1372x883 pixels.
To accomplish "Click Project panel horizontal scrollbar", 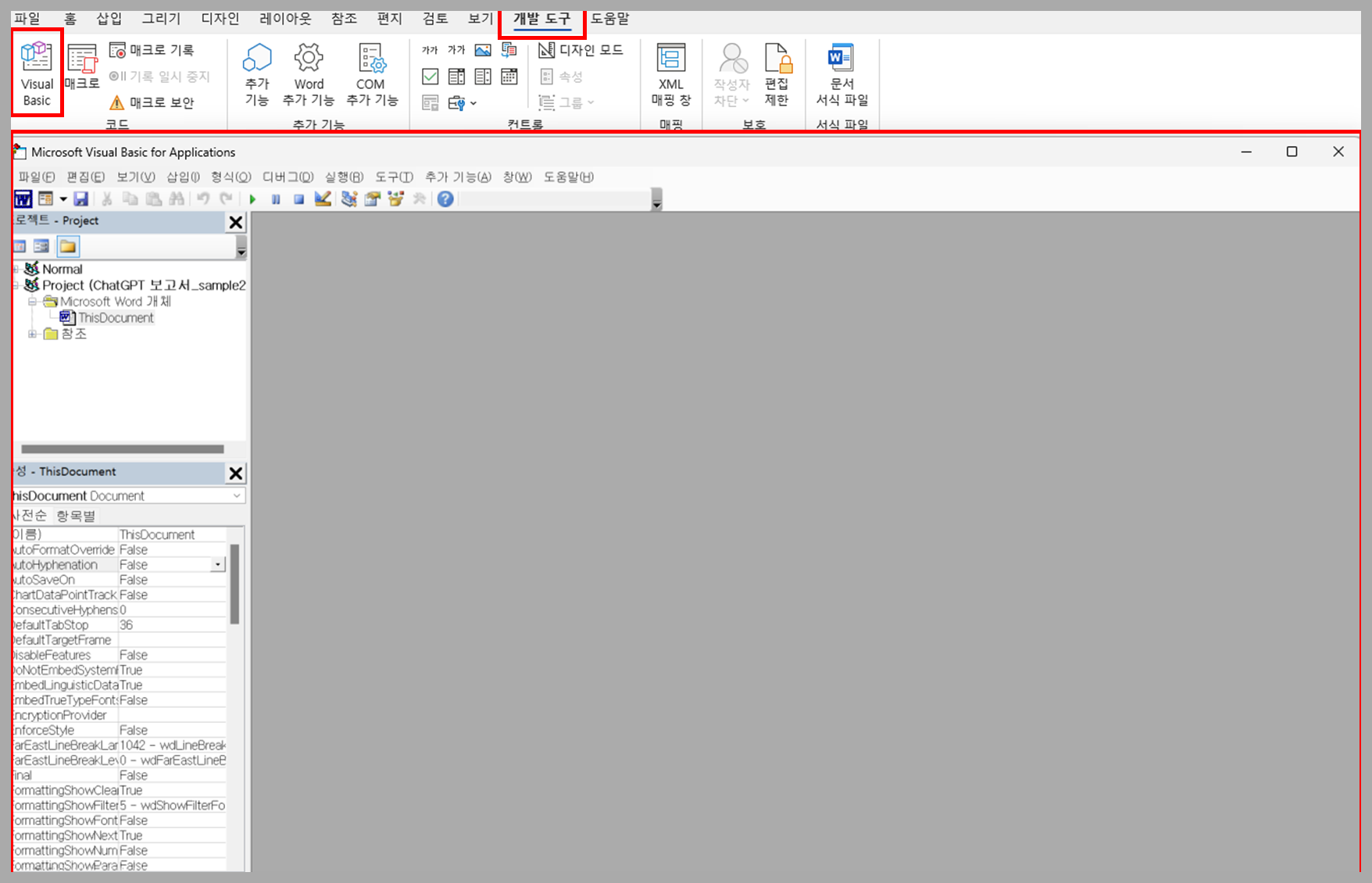I will click(123, 449).
